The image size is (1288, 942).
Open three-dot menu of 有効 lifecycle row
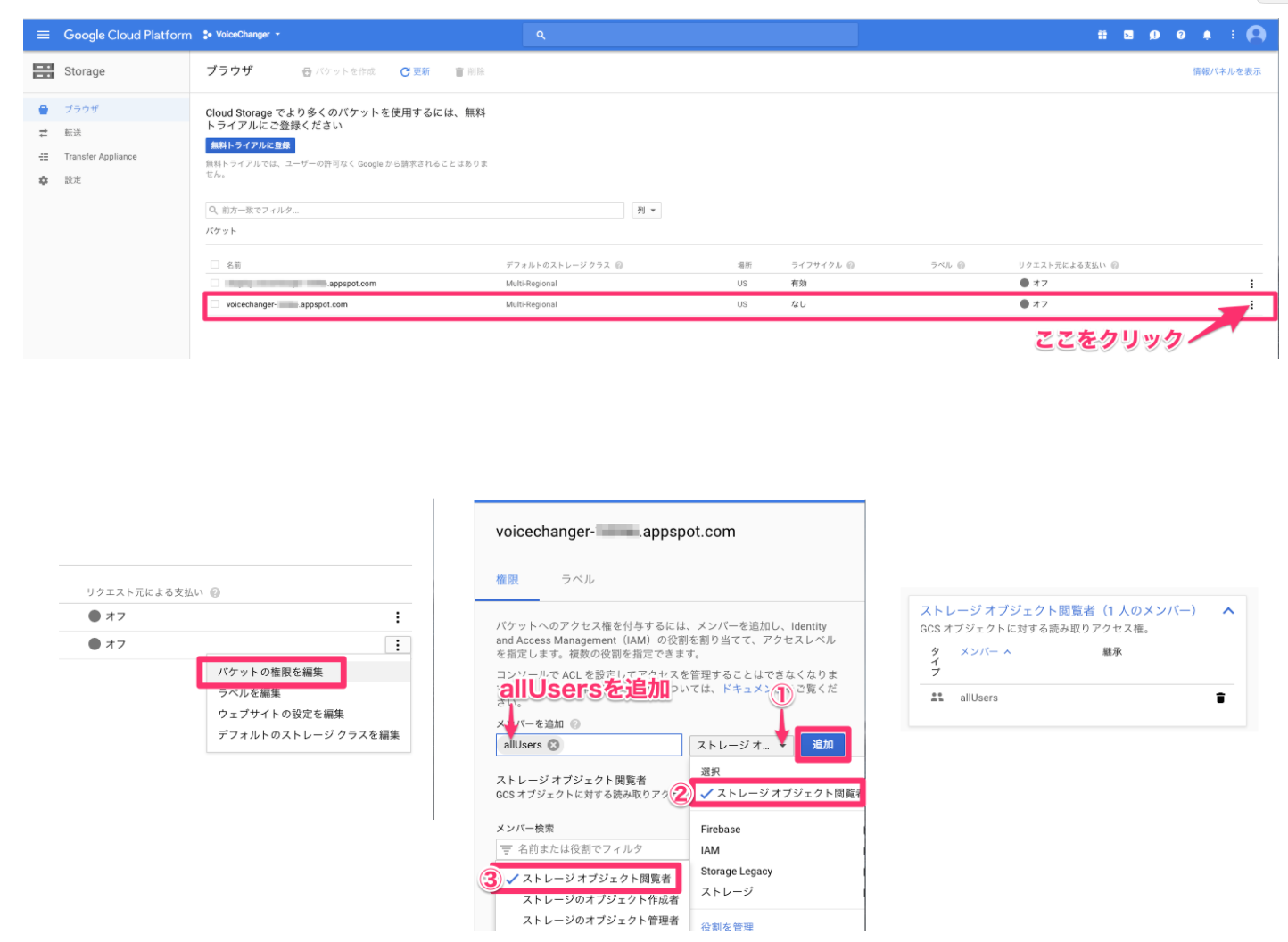point(1251,284)
